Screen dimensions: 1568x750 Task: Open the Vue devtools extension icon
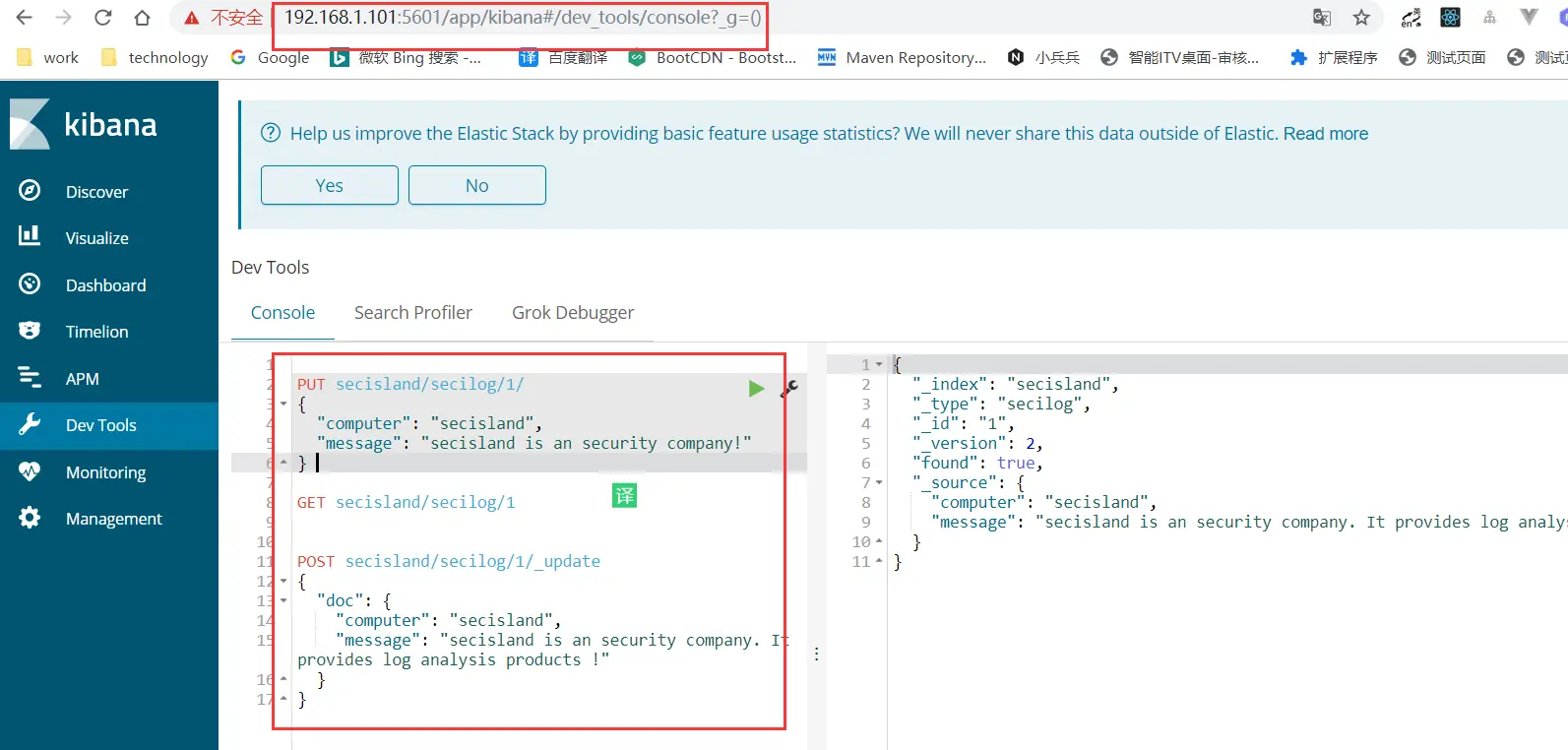click(x=1529, y=17)
